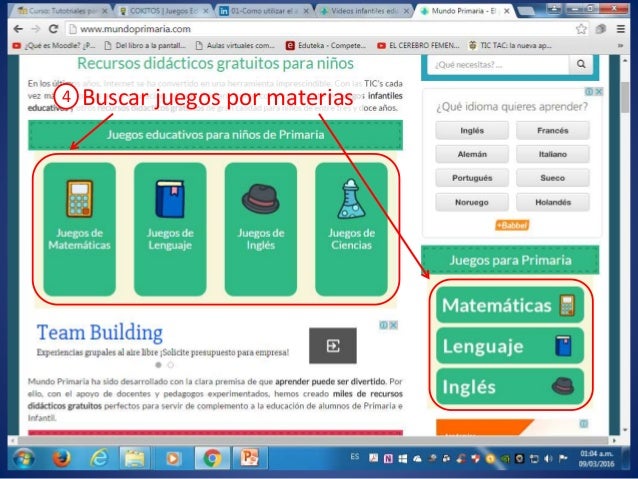Click the Juegos para Primaria sidebar heading
The image size is (638, 479).
coord(510,260)
